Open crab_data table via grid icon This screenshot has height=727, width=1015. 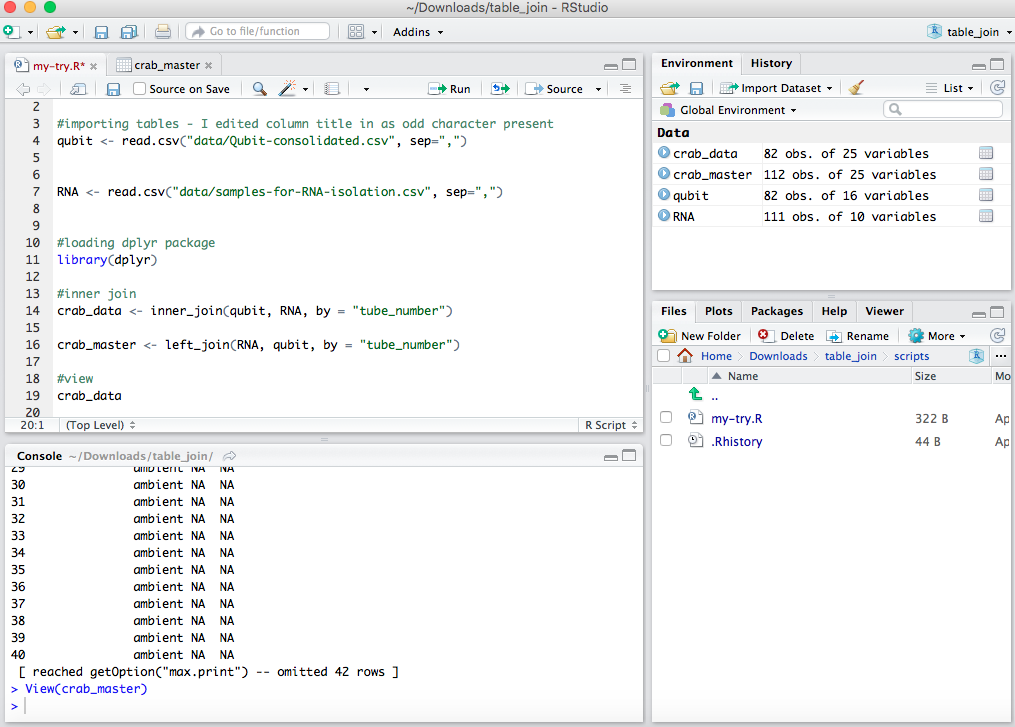[x=986, y=153]
